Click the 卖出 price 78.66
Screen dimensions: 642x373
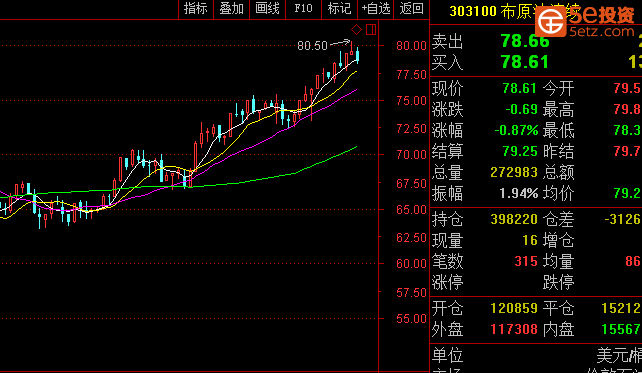point(525,41)
